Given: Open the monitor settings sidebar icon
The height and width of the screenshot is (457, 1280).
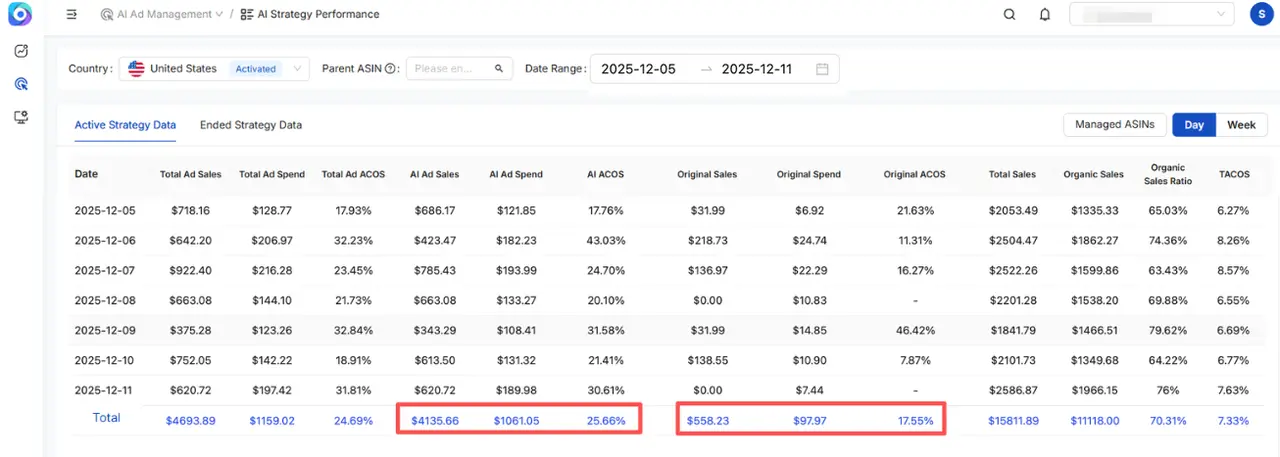Looking at the screenshot, I should tap(21, 117).
